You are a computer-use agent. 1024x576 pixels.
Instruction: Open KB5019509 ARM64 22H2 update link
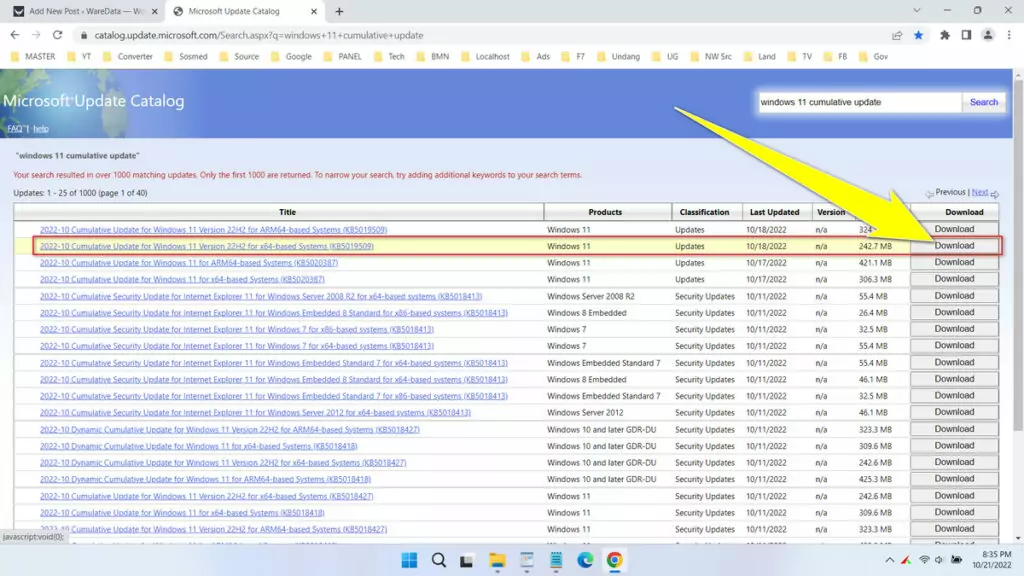(213, 230)
